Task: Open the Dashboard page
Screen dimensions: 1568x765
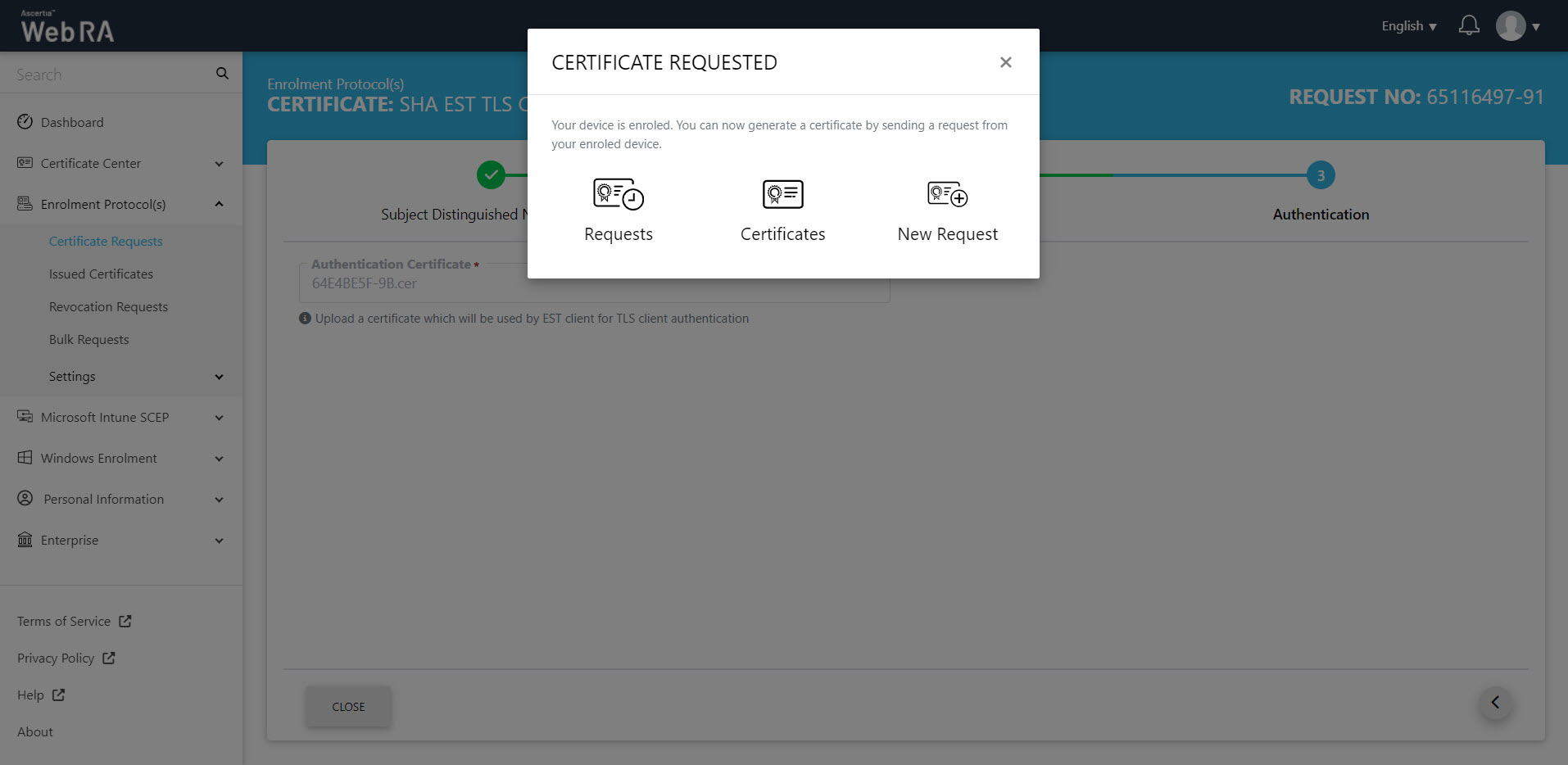Action: tap(72, 123)
